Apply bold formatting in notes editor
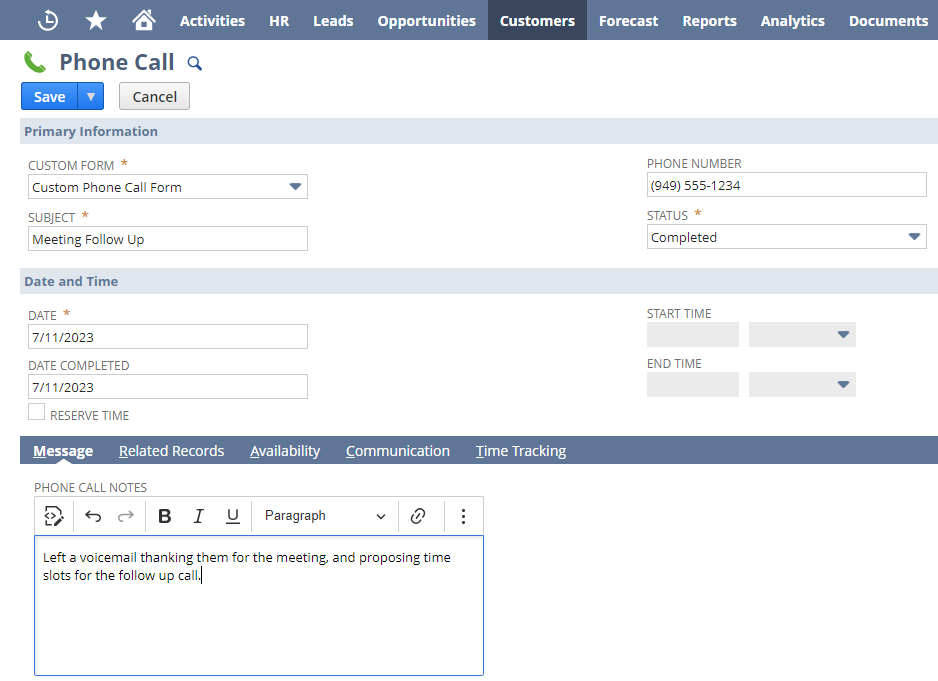The height and width of the screenshot is (681, 938). pos(165,516)
